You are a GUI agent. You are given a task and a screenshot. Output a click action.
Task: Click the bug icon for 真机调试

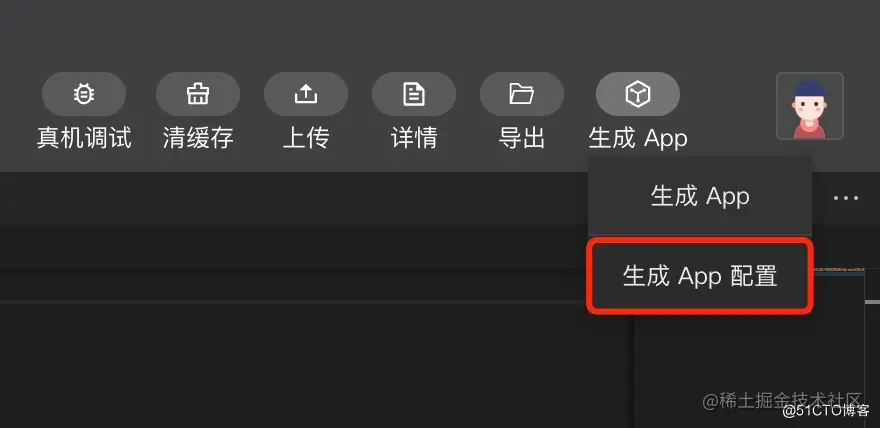(84, 94)
